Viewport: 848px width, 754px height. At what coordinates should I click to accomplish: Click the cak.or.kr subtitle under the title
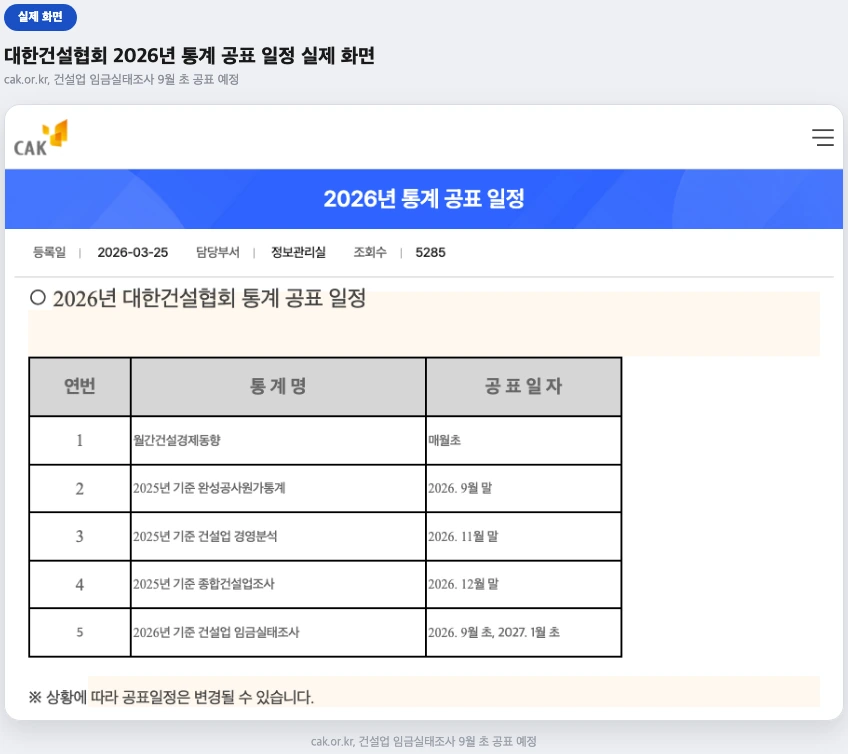click(121, 80)
